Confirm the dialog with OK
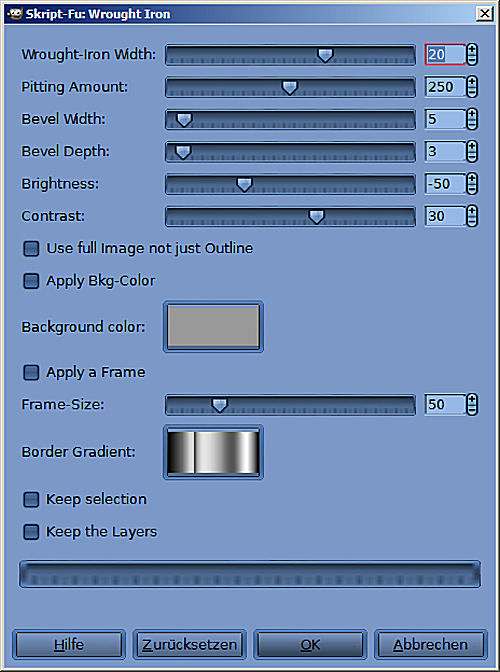The width and height of the screenshot is (500, 672). [x=310, y=645]
